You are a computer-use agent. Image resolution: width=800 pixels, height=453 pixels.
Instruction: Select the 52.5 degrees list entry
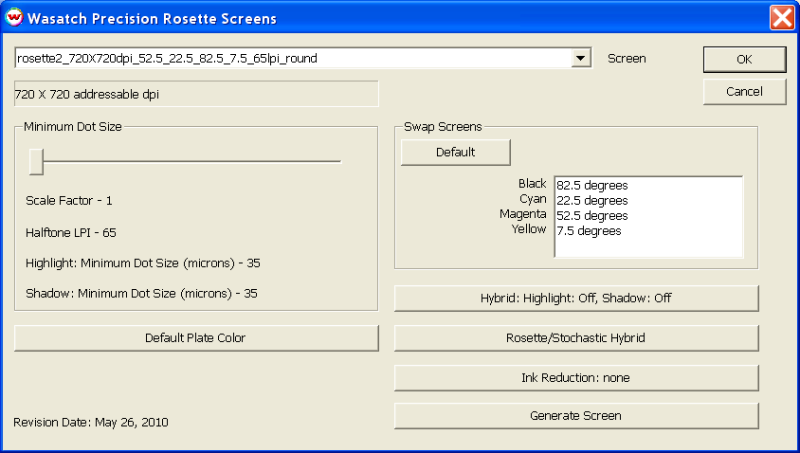[x=592, y=216]
